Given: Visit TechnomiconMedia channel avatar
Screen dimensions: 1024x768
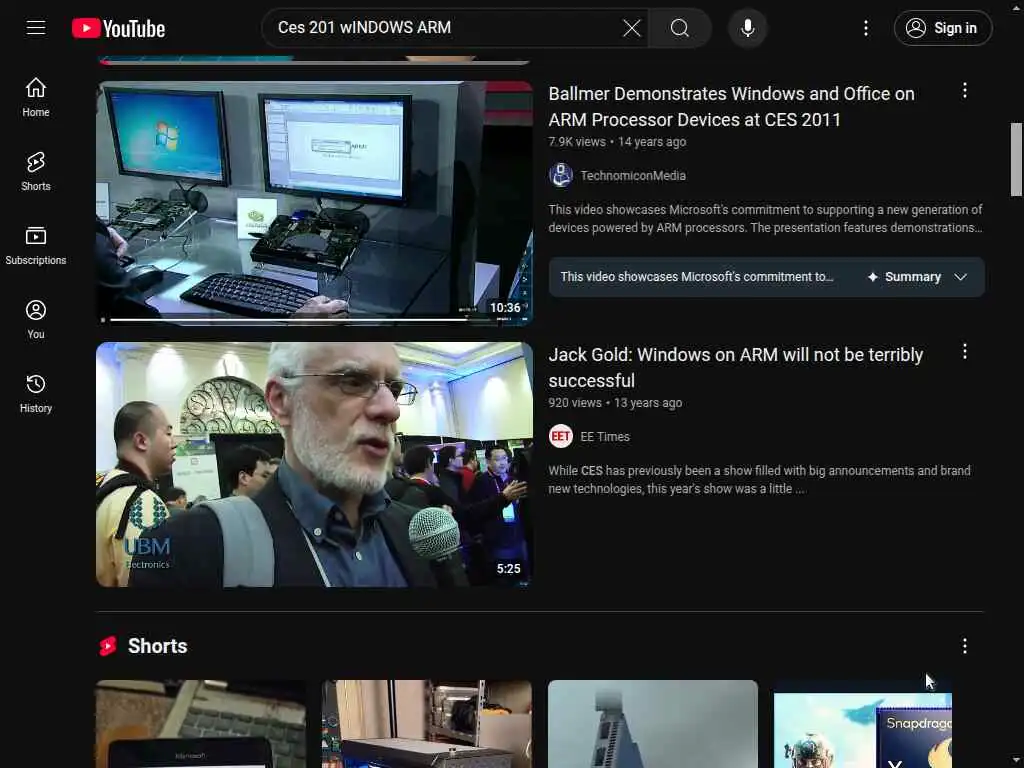Looking at the screenshot, I should click(561, 175).
